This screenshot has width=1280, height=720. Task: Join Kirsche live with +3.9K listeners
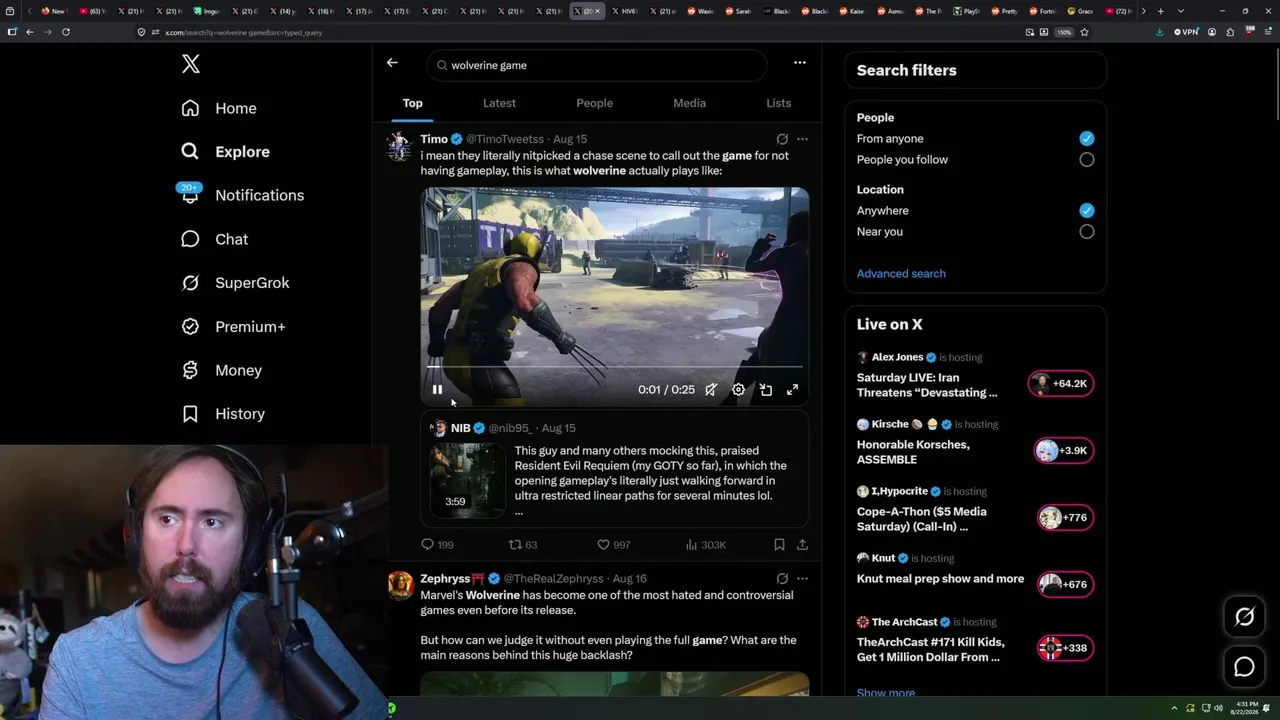(1064, 451)
